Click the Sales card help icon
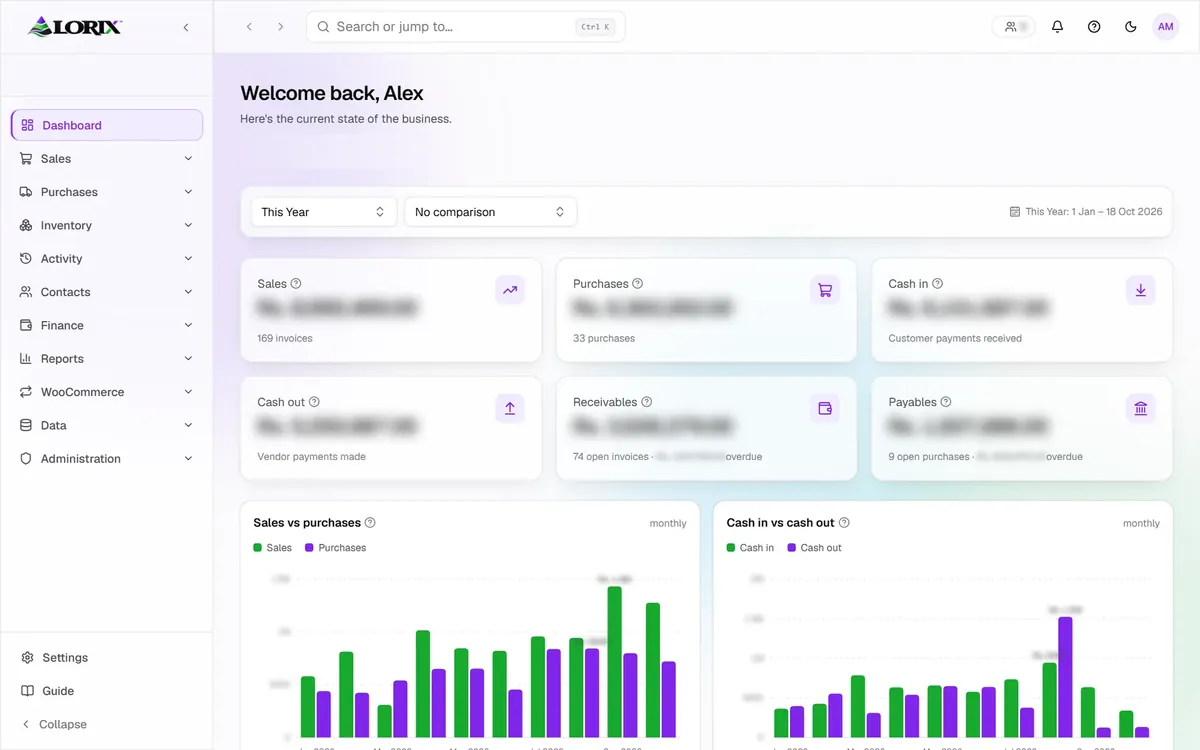The height and width of the screenshot is (750, 1200). 296,284
